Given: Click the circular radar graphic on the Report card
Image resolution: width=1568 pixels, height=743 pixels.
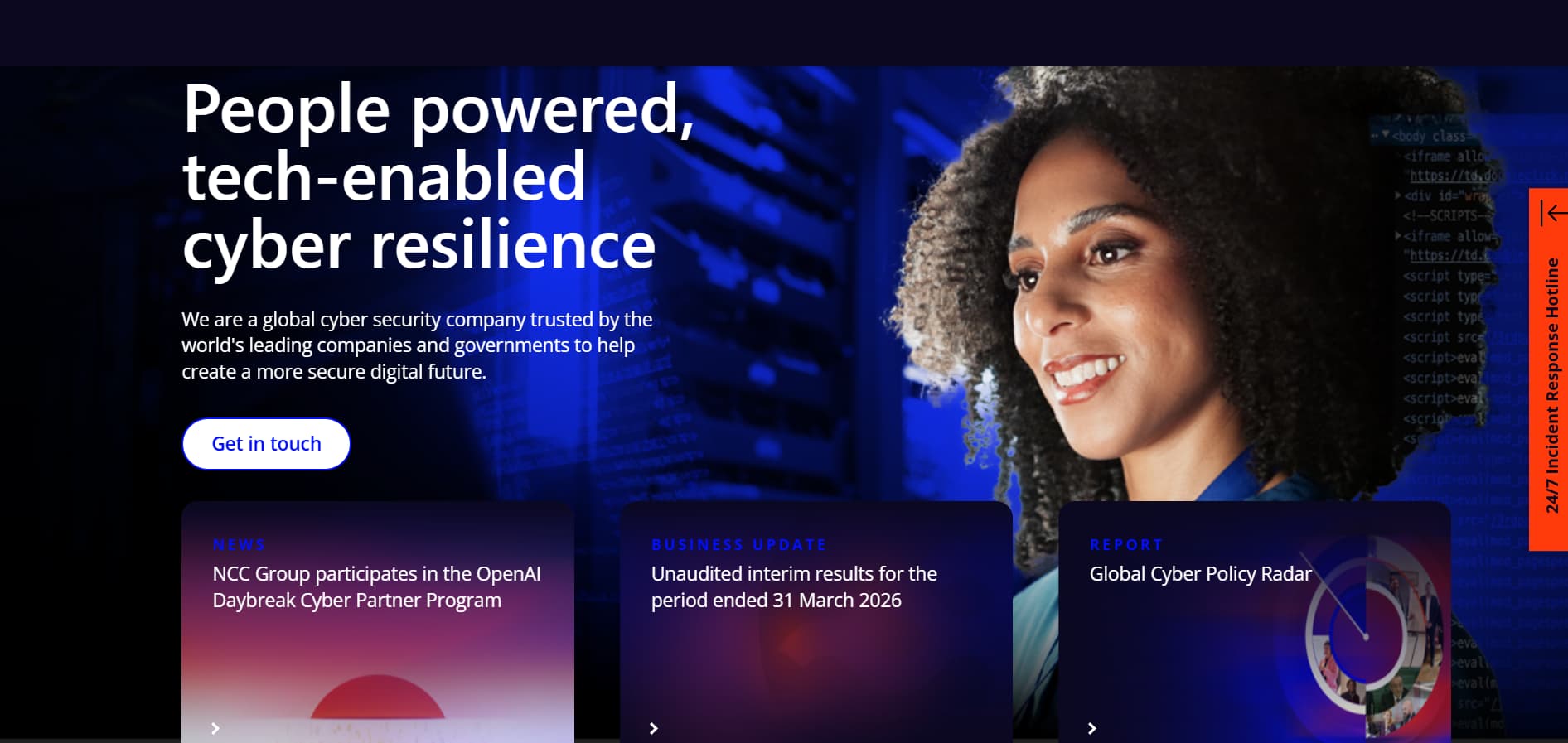Looking at the screenshot, I should tap(1367, 636).
